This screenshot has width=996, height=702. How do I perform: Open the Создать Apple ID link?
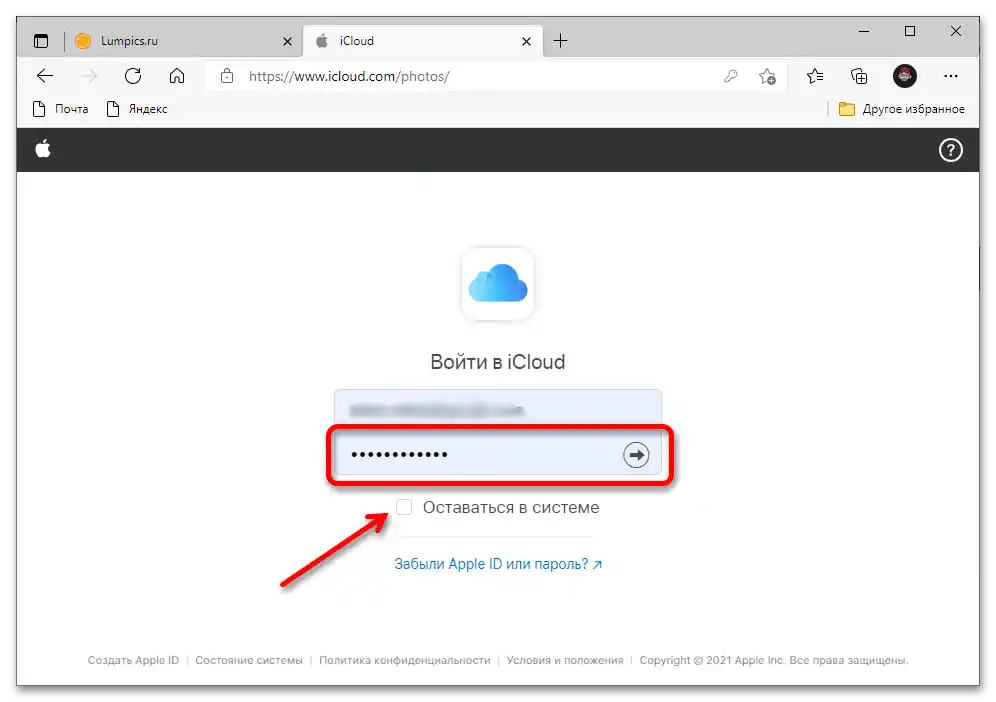(x=133, y=660)
